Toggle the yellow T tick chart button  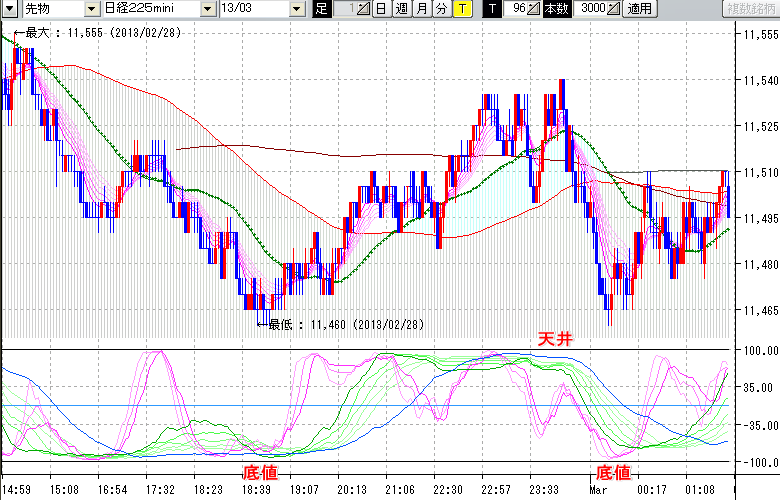tap(462, 9)
